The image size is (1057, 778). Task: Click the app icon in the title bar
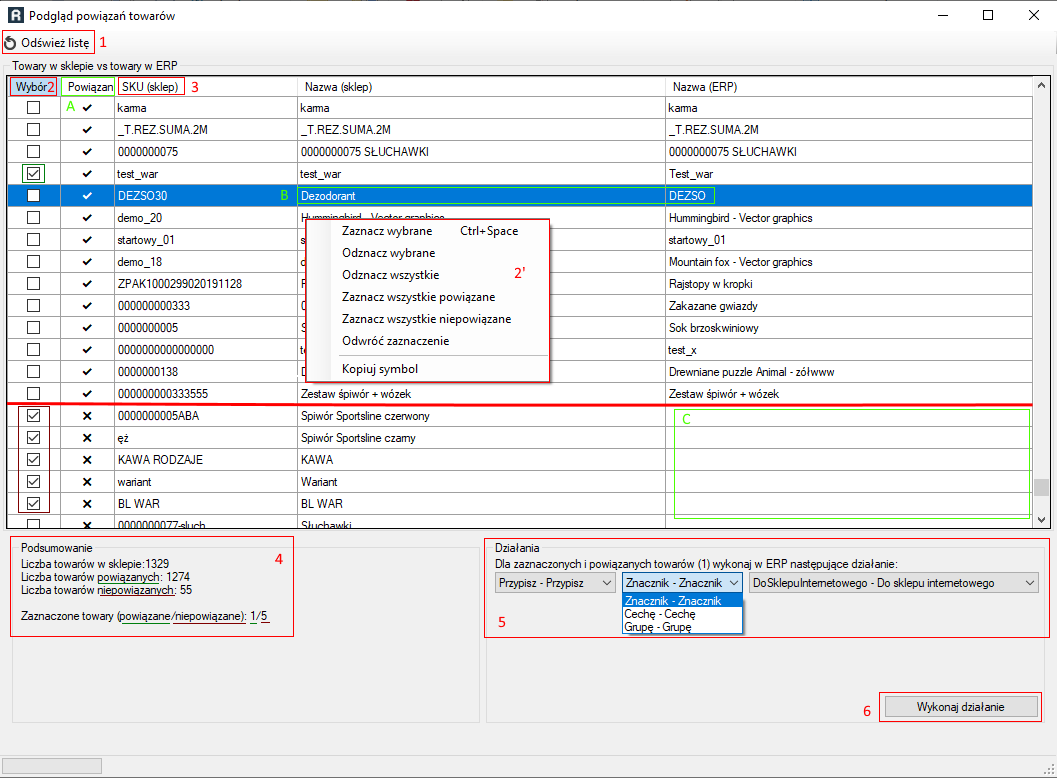15,16
